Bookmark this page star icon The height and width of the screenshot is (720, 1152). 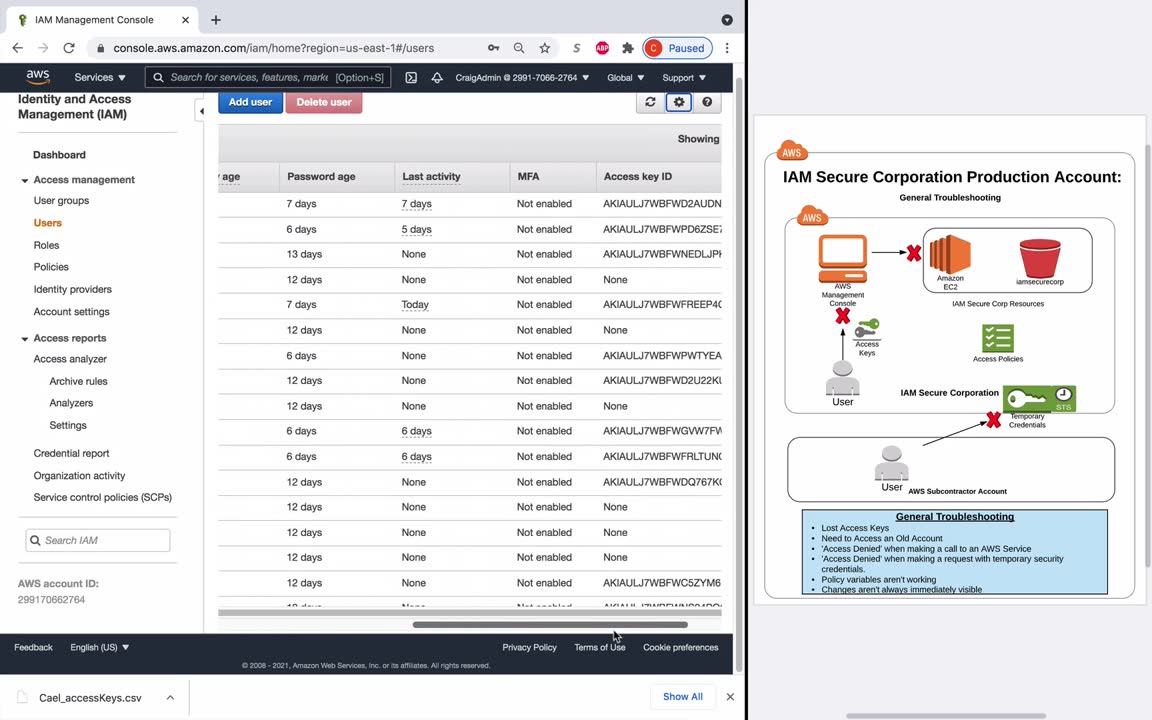(544, 48)
